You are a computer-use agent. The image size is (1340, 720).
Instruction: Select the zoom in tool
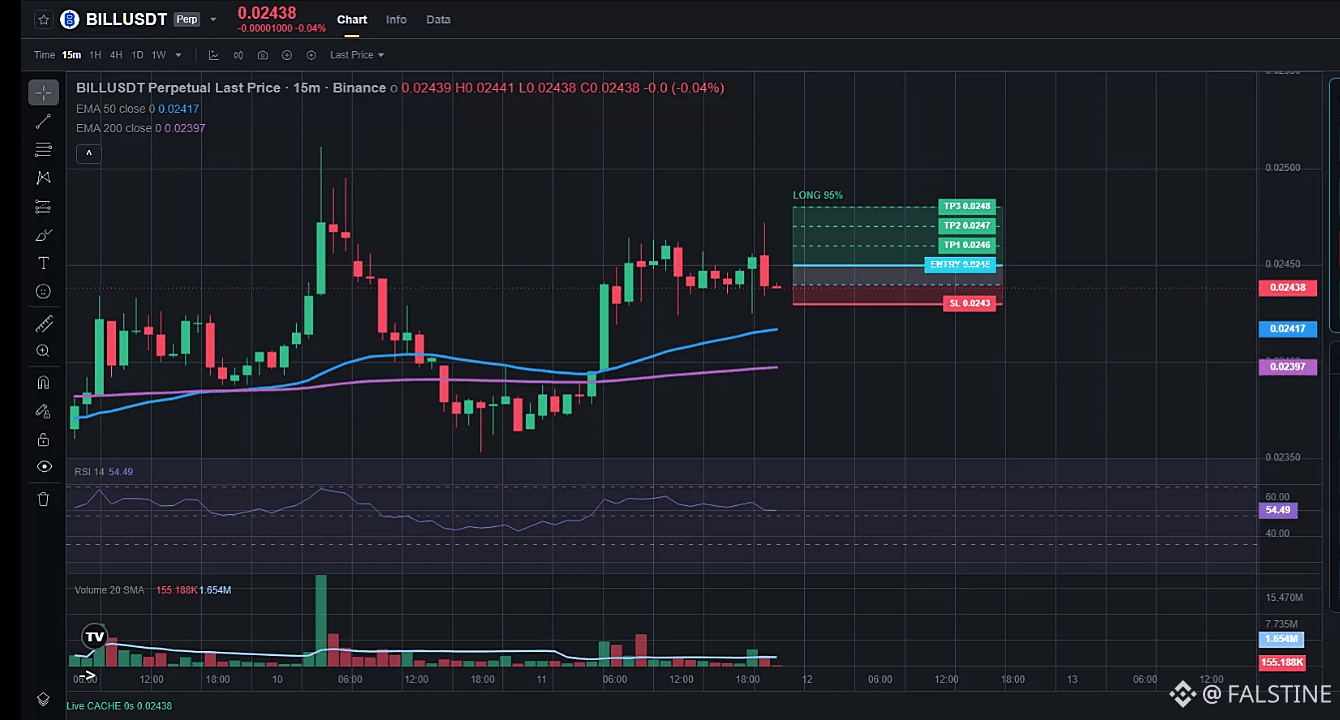(x=43, y=351)
